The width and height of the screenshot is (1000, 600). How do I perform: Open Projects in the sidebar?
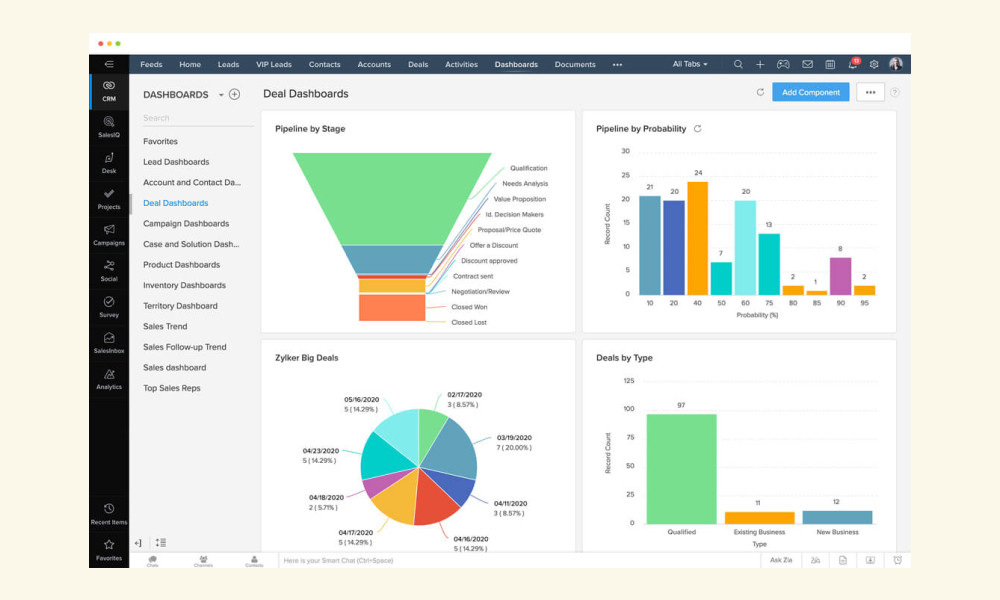[109, 199]
